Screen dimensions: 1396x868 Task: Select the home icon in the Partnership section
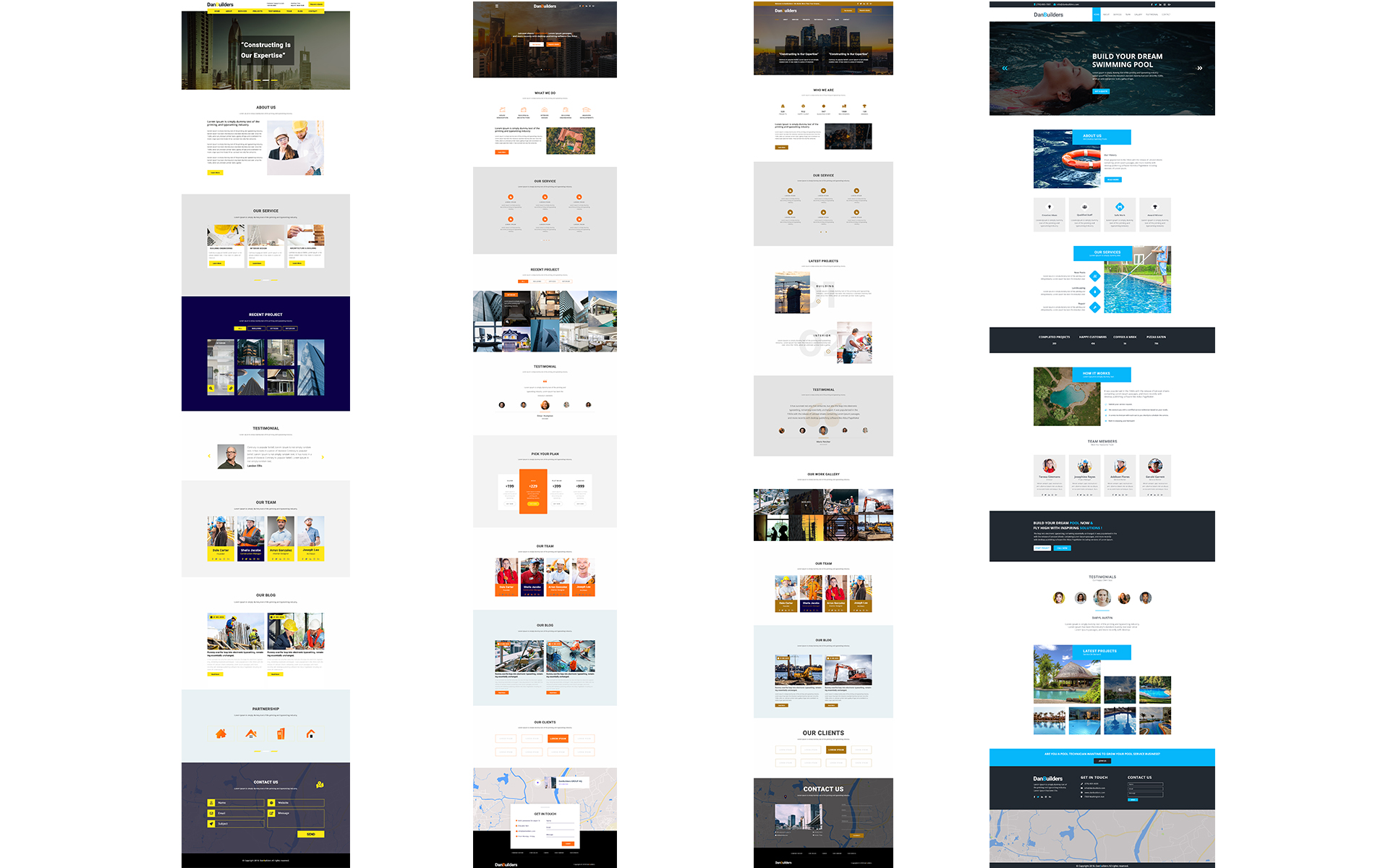click(221, 734)
